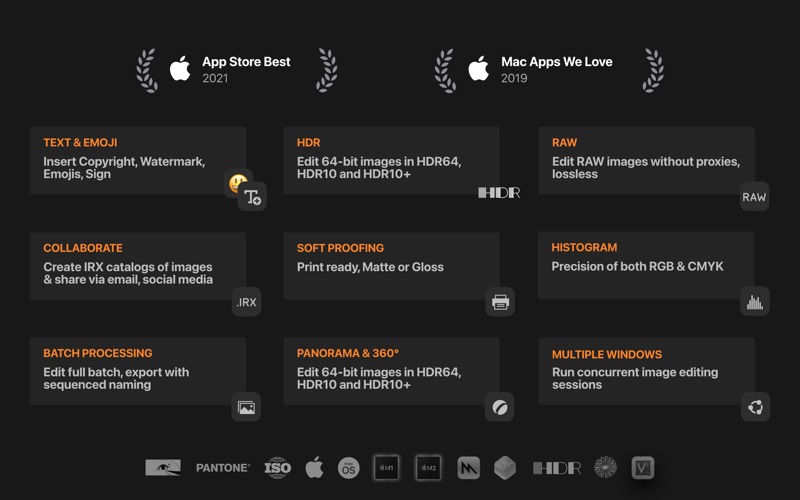Click the printer icon for Soft Proofing
The height and width of the screenshot is (500, 800).
click(x=500, y=302)
